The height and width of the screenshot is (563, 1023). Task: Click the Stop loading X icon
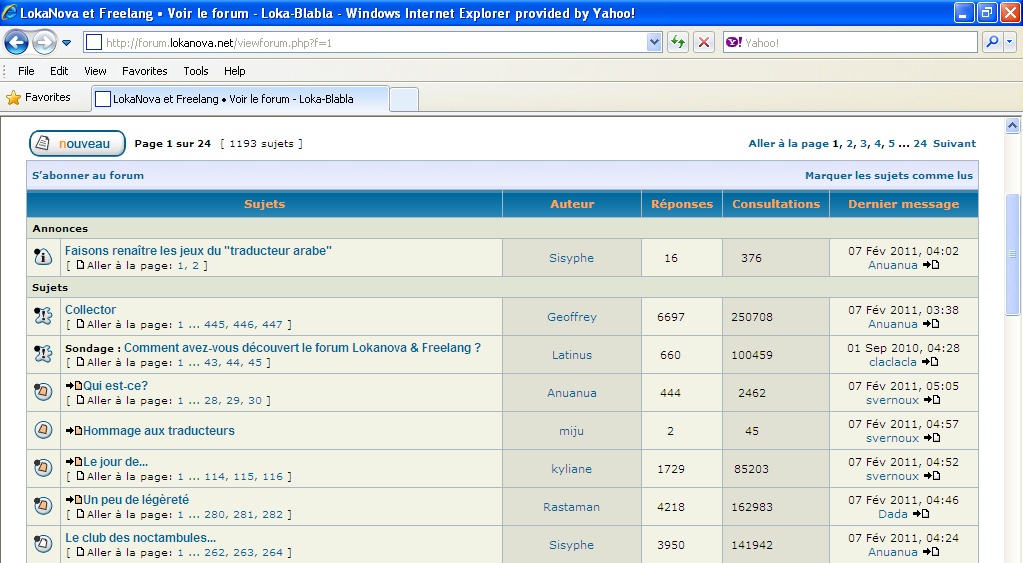point(704,43)
